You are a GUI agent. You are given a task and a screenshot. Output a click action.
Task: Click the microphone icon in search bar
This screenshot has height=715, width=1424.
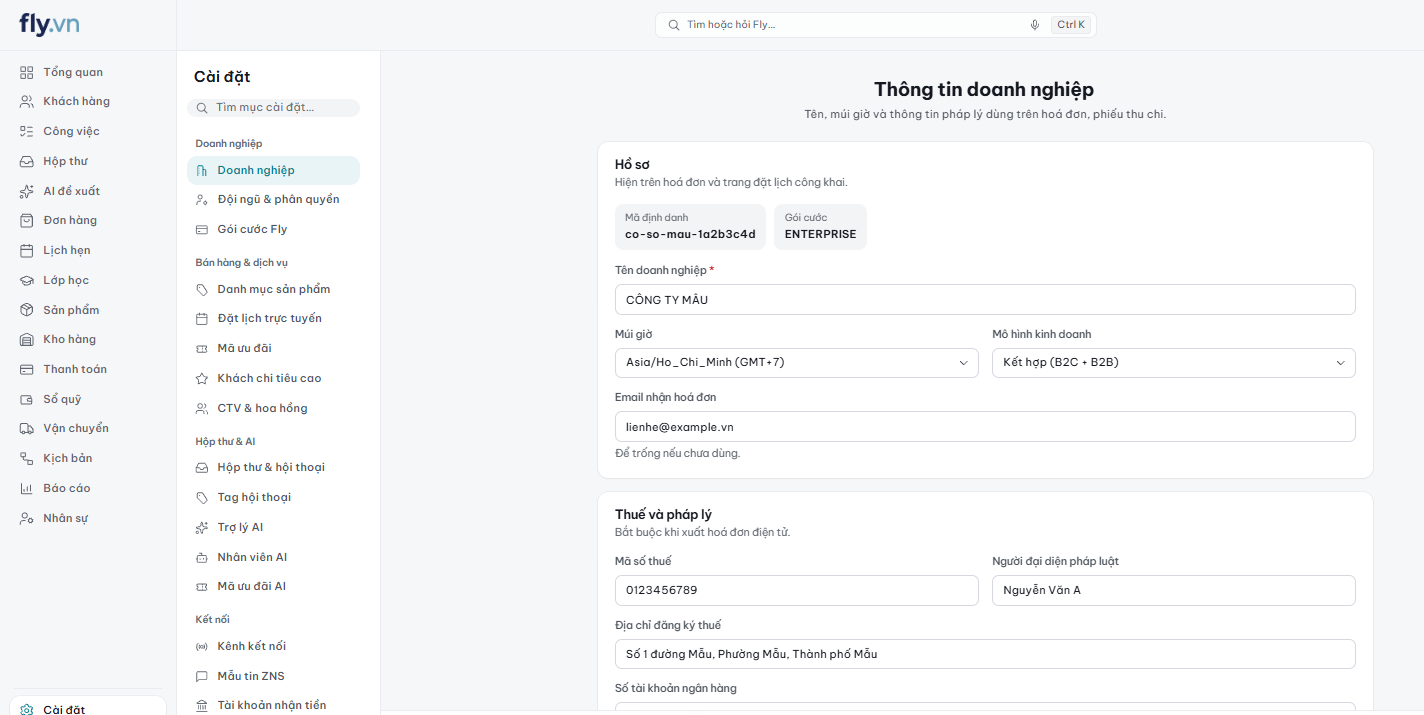(x=1035, y=25)
